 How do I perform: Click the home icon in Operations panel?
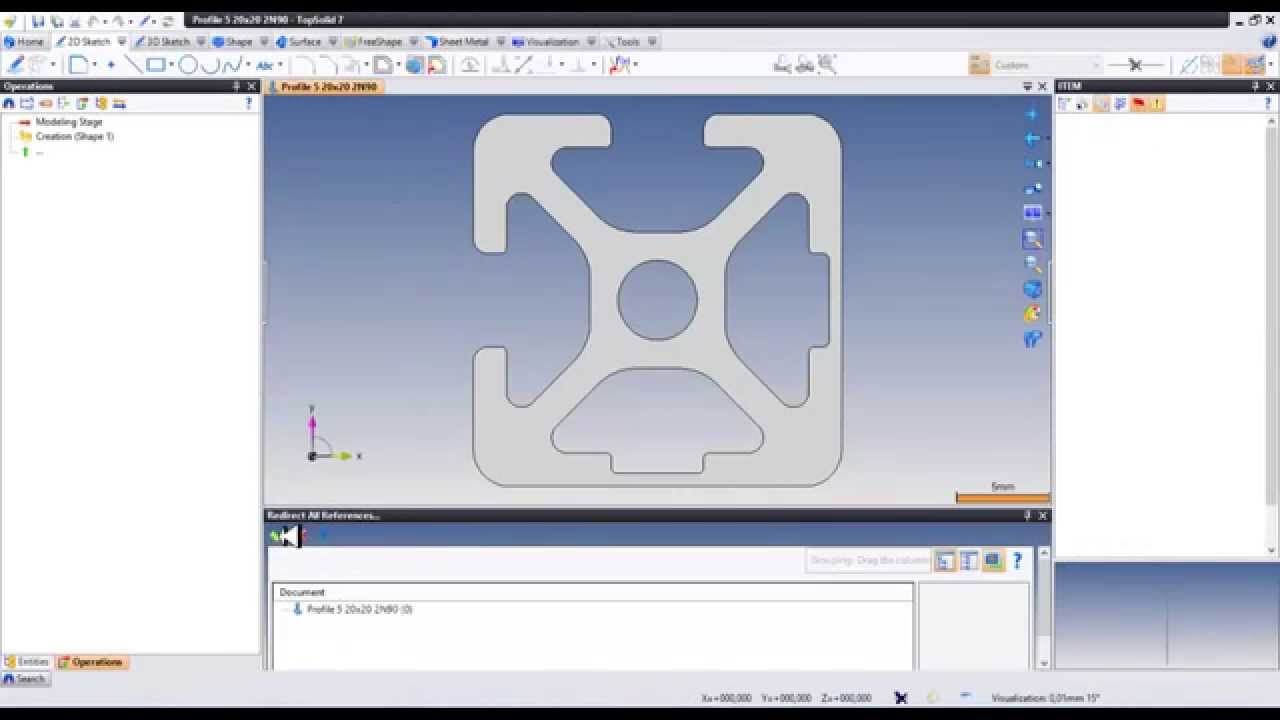(x=9, y=103)
